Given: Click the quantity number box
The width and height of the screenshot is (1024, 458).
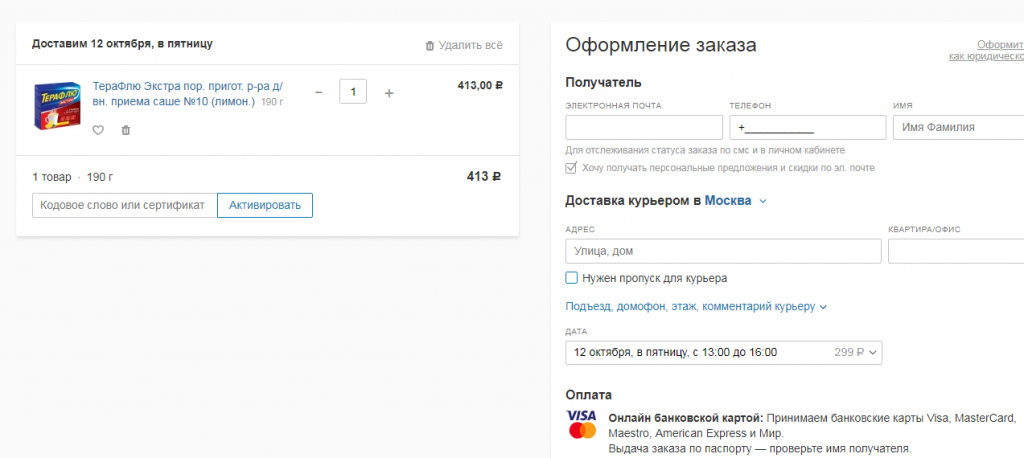Looking at the screenshot, I should click(x=353, y=92).
